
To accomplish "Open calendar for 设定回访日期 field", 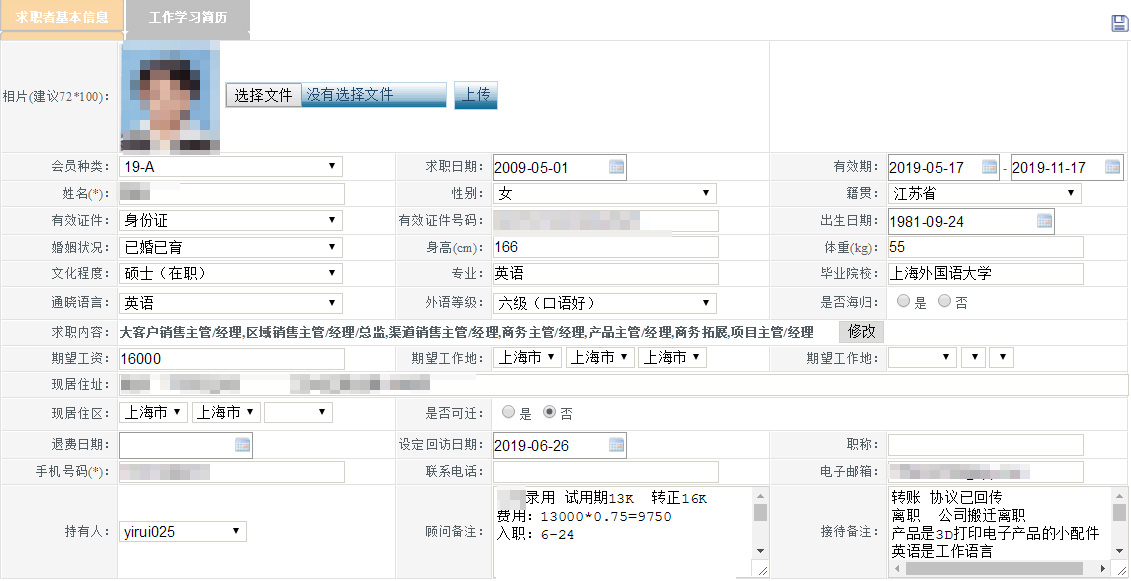I will click(x=616, y=445).
